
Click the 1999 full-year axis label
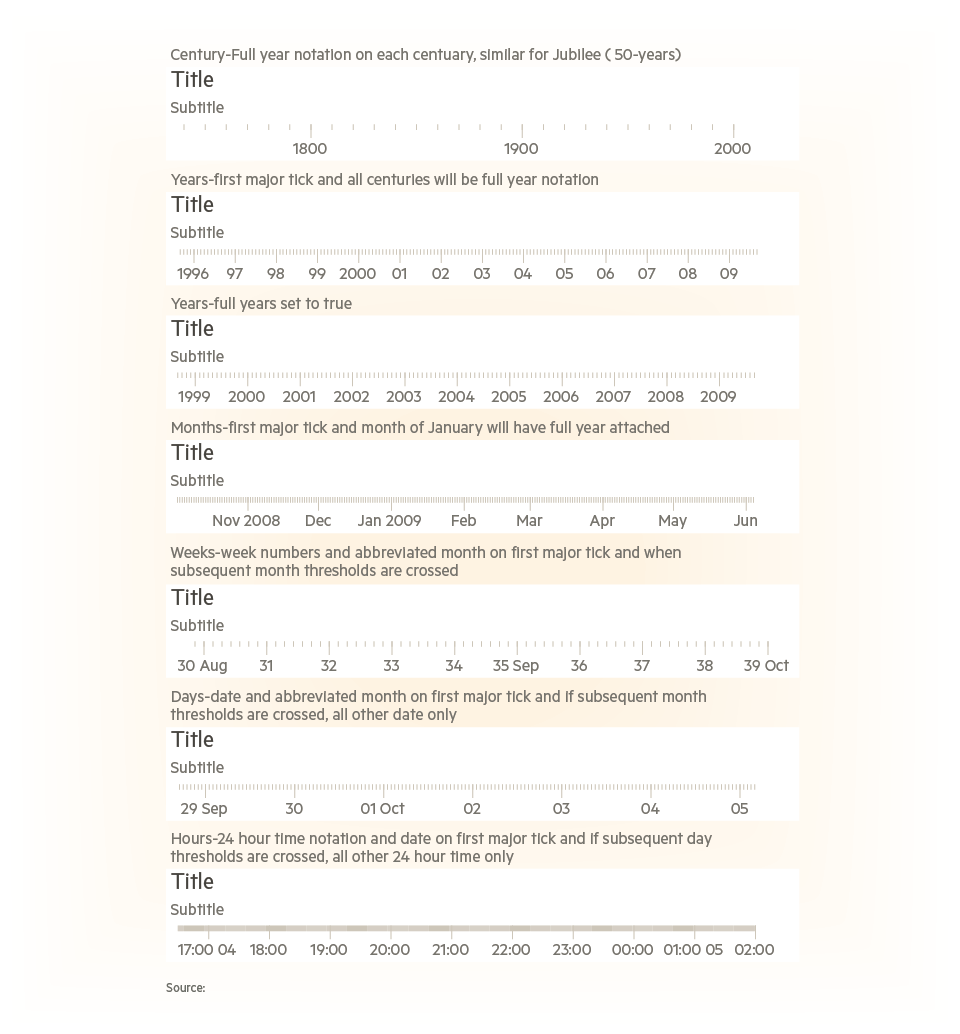coord(195,397)
